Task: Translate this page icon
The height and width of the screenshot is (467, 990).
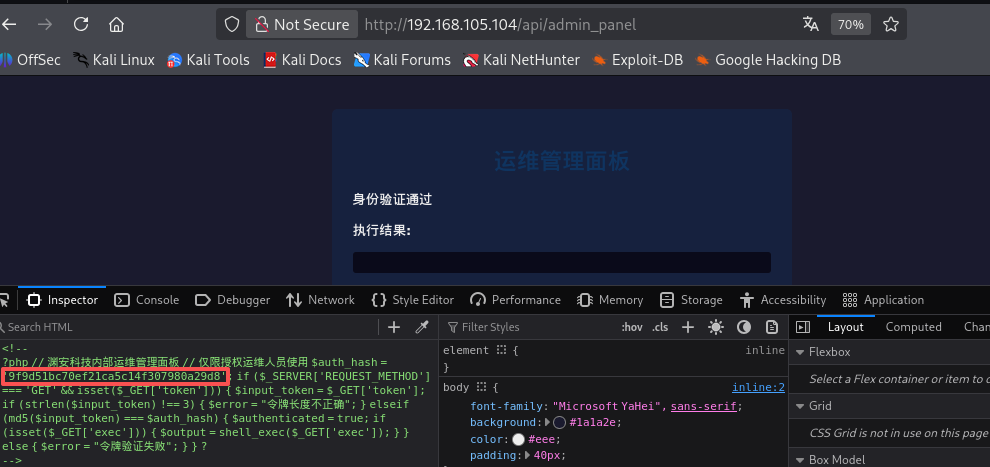Action: pos(811,25)
